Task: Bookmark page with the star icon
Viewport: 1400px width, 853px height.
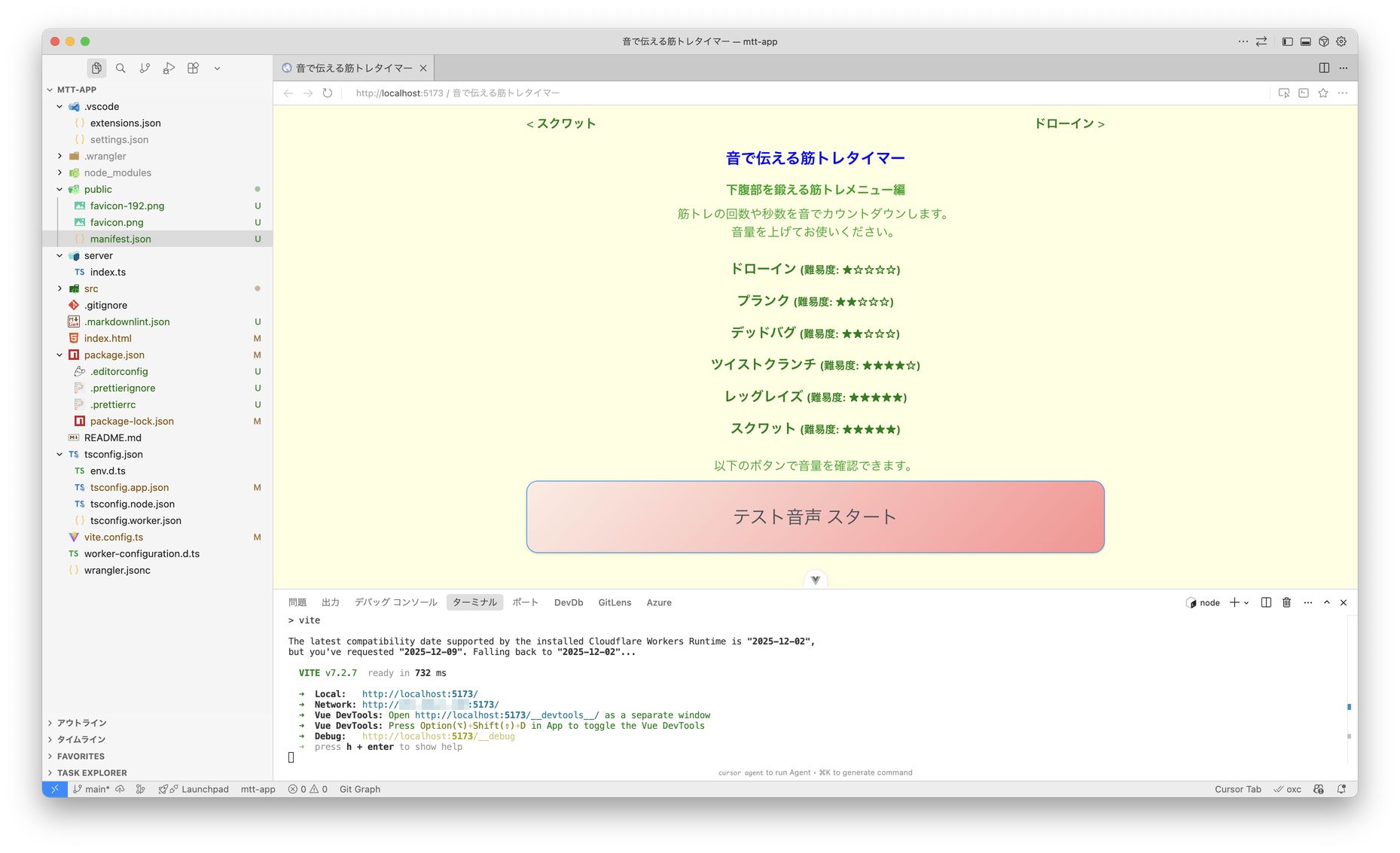Action: pos(1323,93)
